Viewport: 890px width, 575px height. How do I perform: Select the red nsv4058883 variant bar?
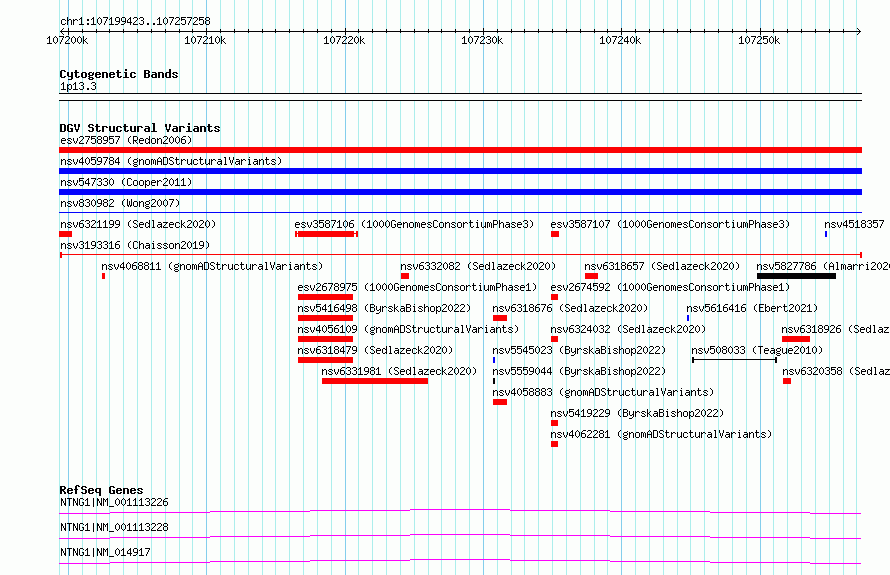(499, 402)
